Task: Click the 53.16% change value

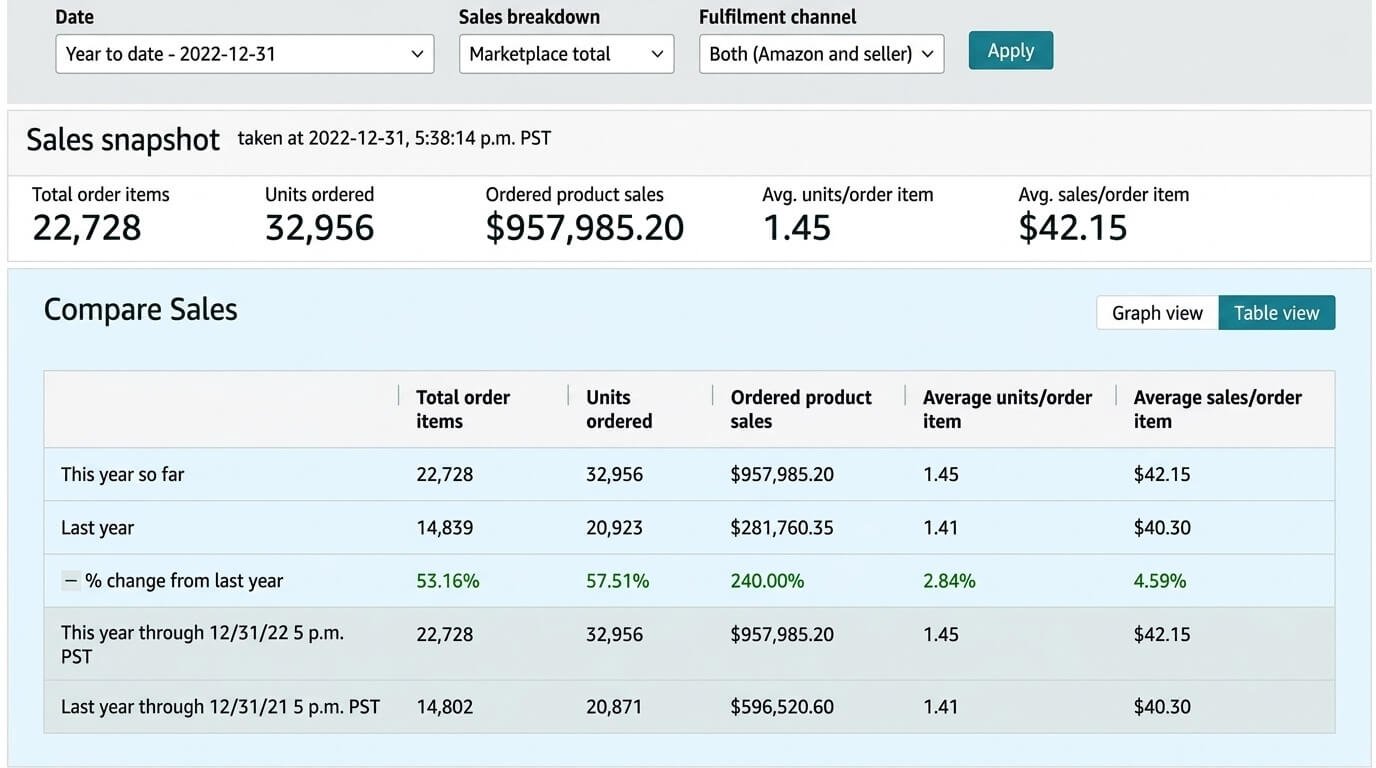Action: [x=448, y=581]
